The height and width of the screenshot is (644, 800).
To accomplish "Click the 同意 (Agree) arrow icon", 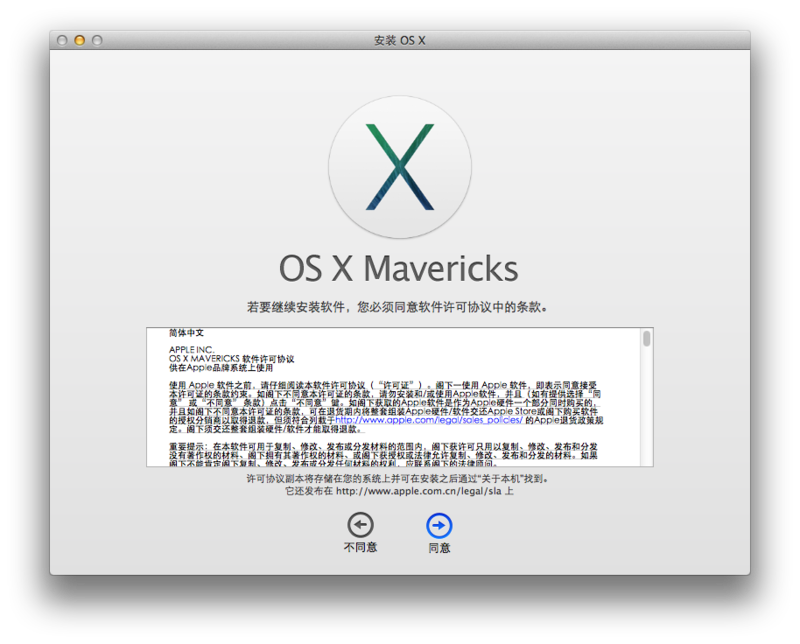I will [439, 525].
